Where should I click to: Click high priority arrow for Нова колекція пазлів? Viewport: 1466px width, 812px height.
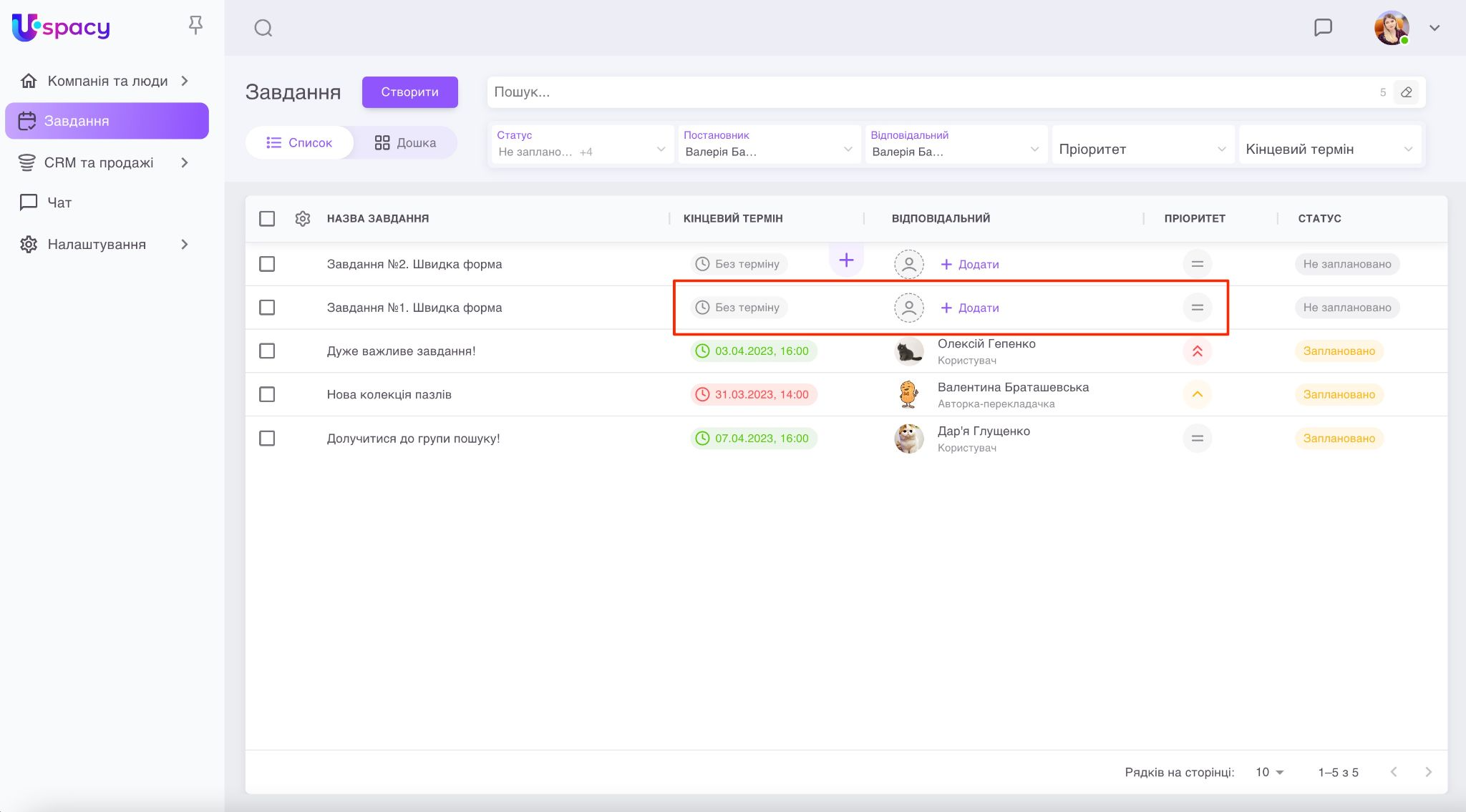point(1197,394)
